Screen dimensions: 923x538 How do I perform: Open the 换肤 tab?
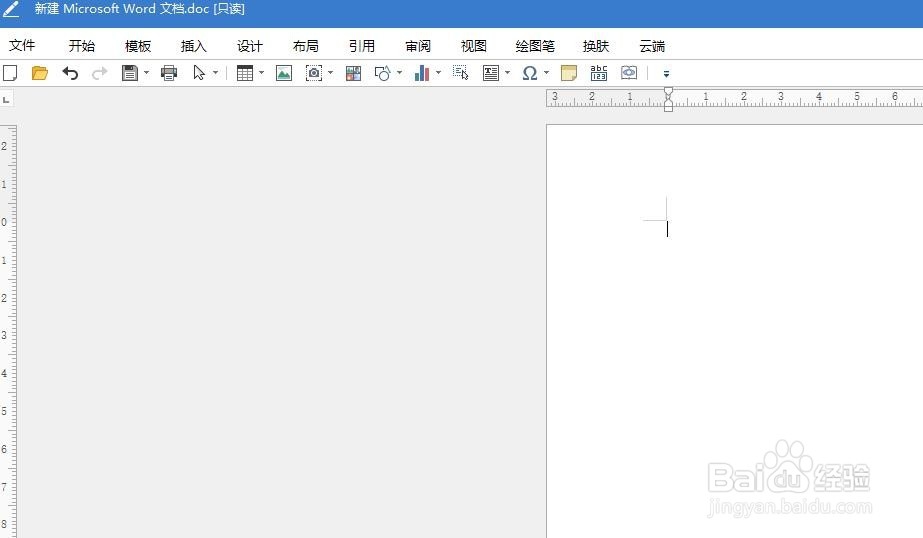pos(596,45)
